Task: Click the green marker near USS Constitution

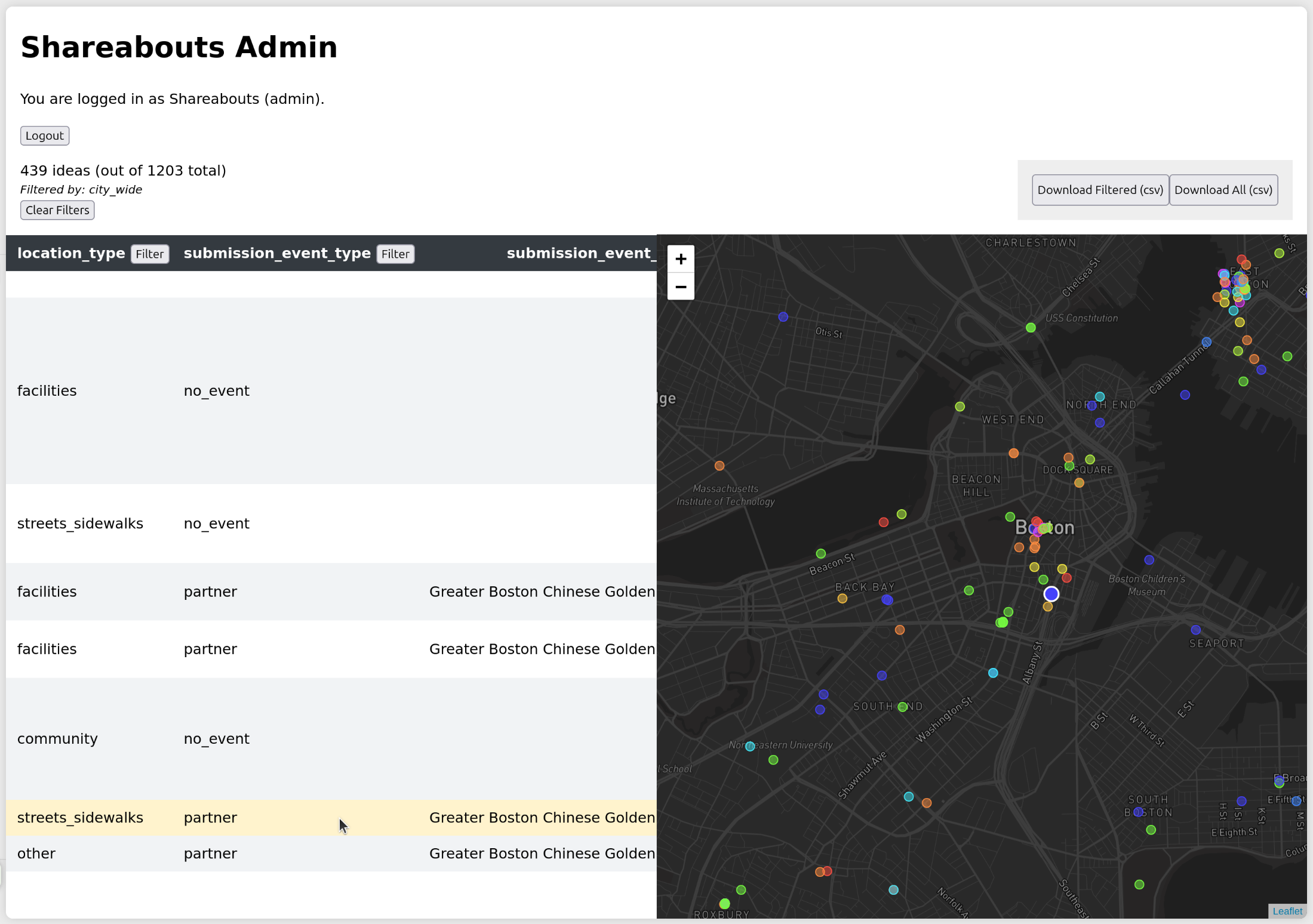Action: point(1030,328)
